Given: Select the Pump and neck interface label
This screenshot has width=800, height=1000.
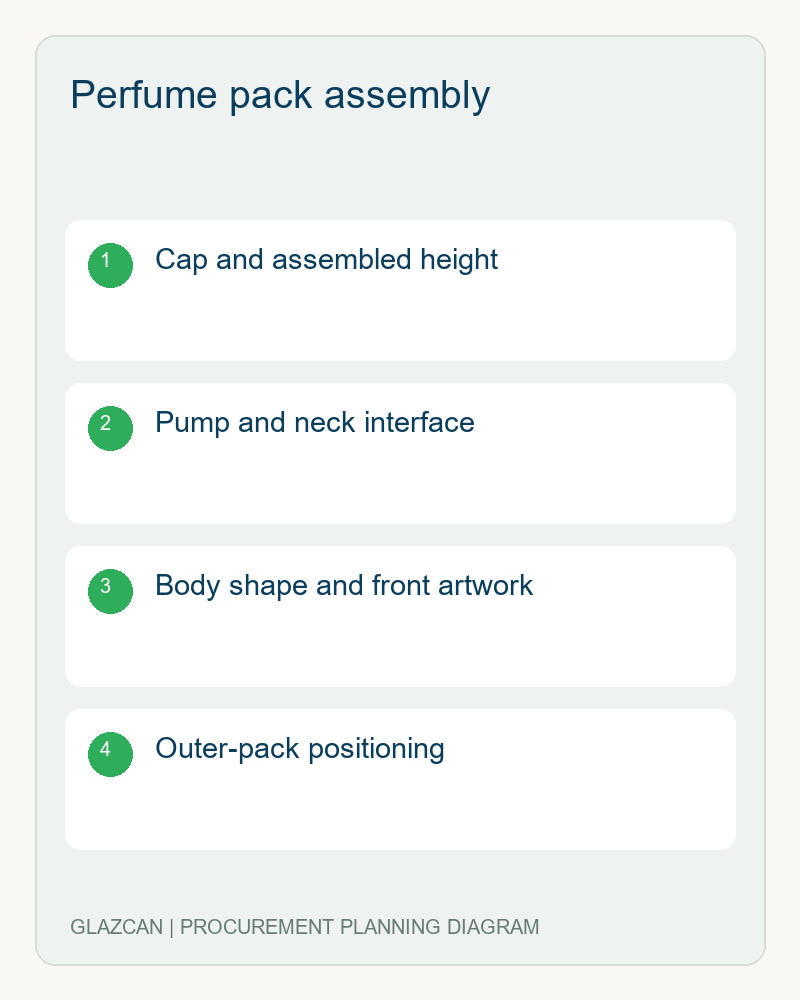Looking at the screenshot, I should (315, 423).
